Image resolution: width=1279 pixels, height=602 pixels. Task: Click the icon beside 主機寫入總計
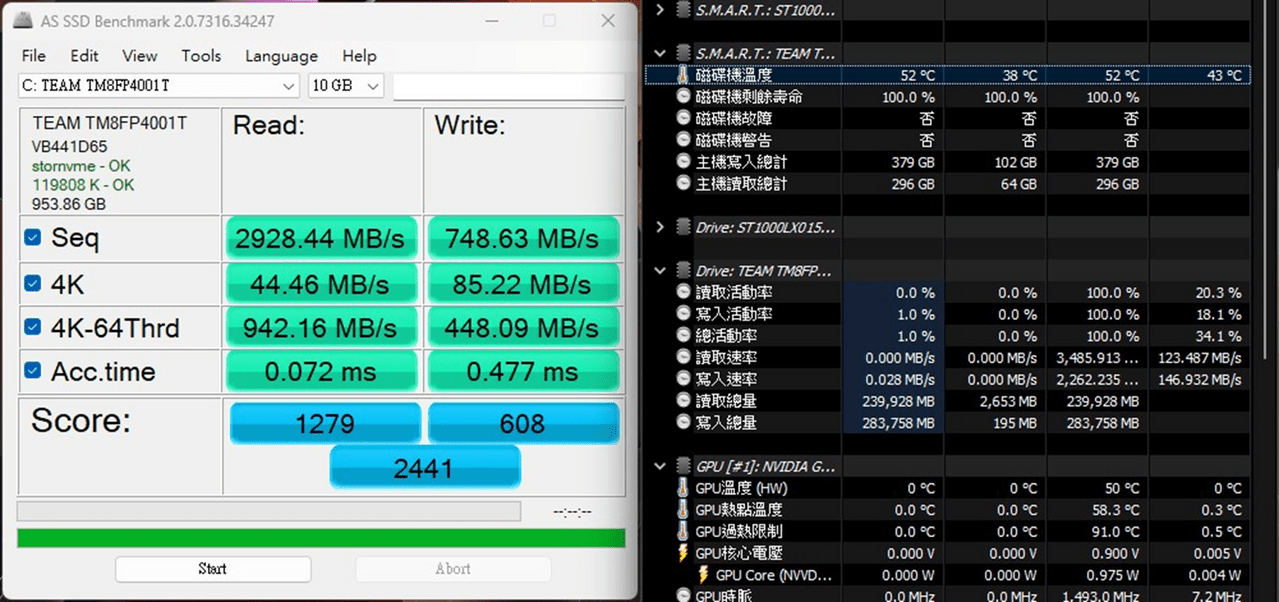(x=683, y=162)
